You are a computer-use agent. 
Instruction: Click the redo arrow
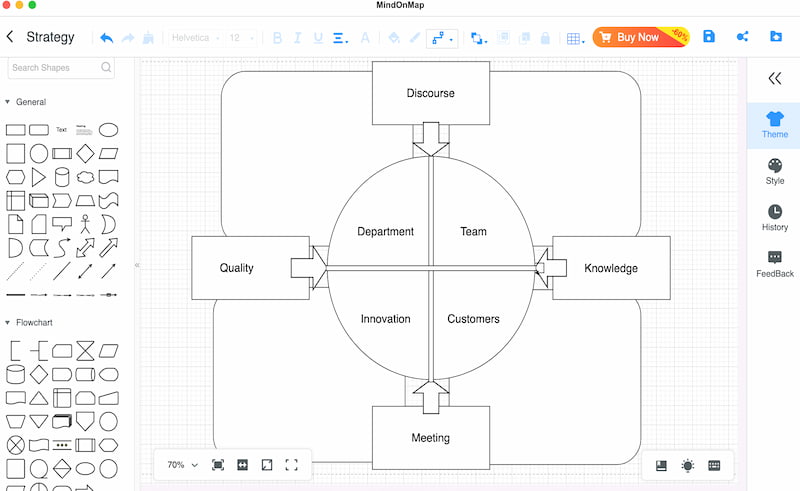click(x=128, y=38)
